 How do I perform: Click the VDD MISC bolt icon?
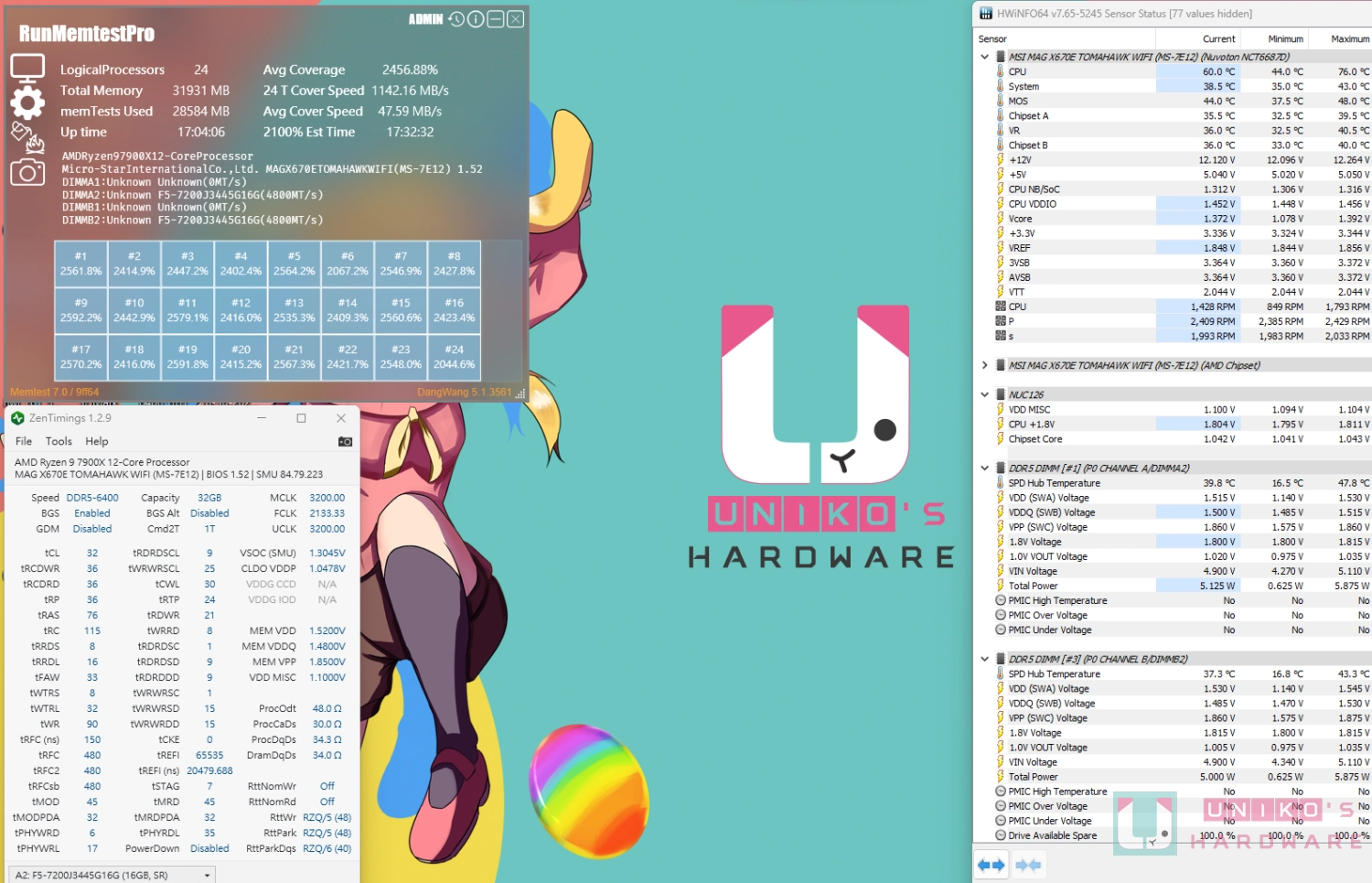coord(1000,410)
